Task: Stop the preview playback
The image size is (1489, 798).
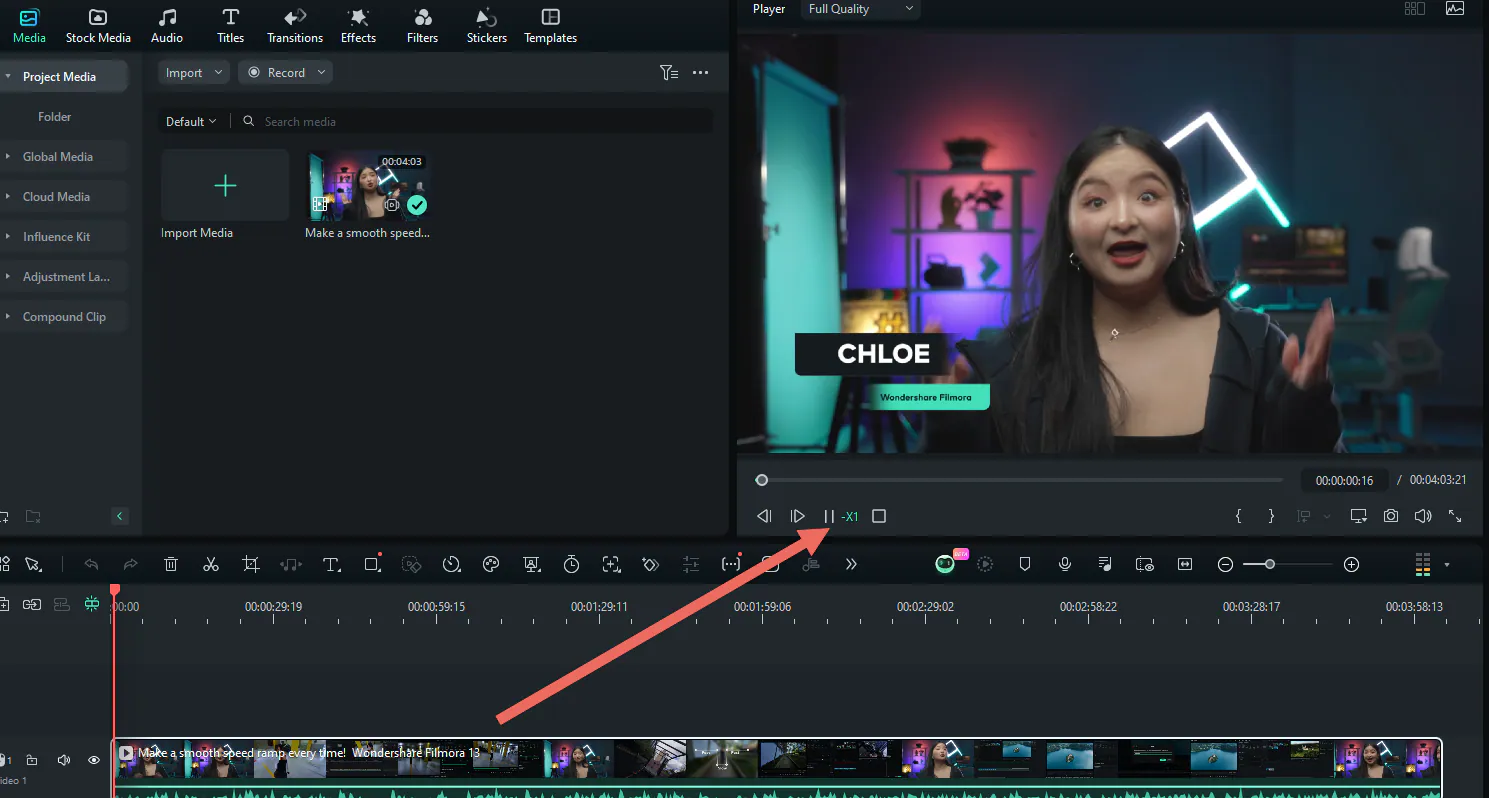Action: tap(879, 516)
